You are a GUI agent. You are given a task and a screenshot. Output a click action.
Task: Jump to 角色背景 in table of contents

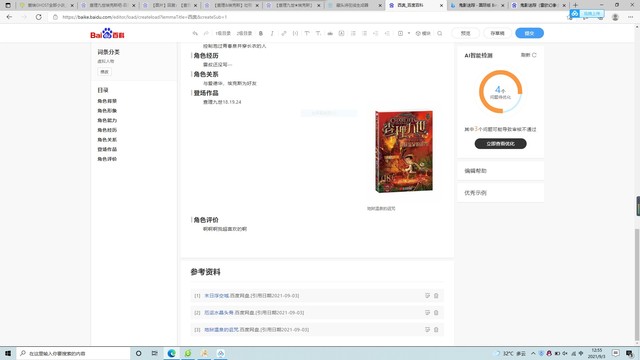coord(107,101)
